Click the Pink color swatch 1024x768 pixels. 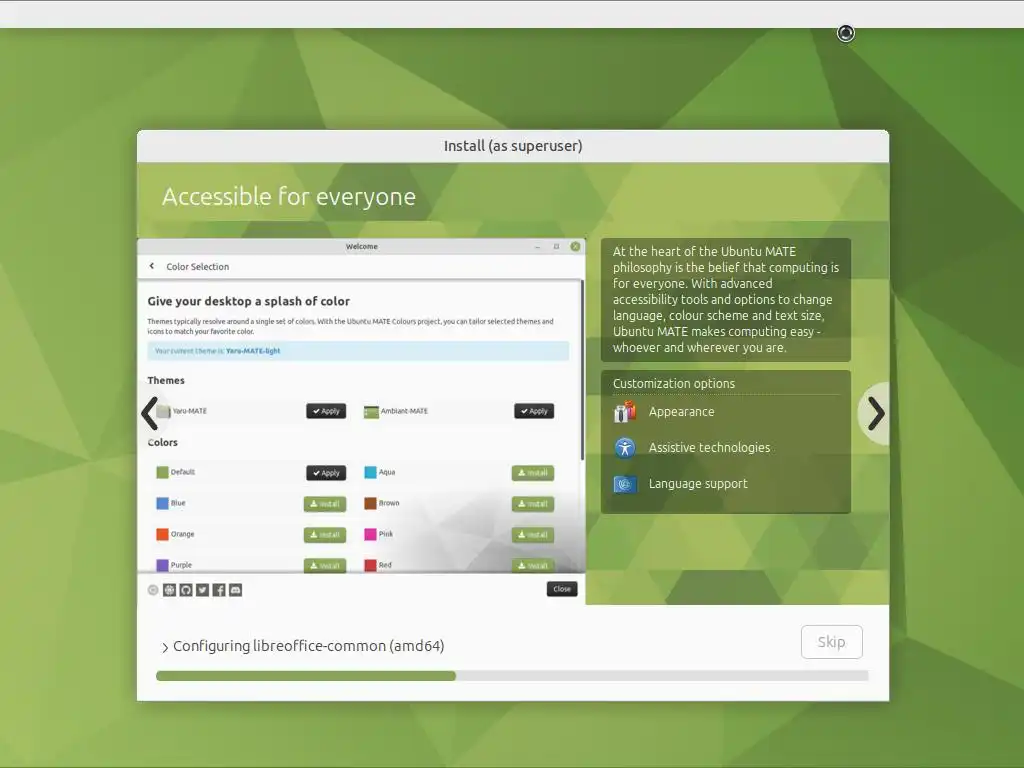(370, 534)
